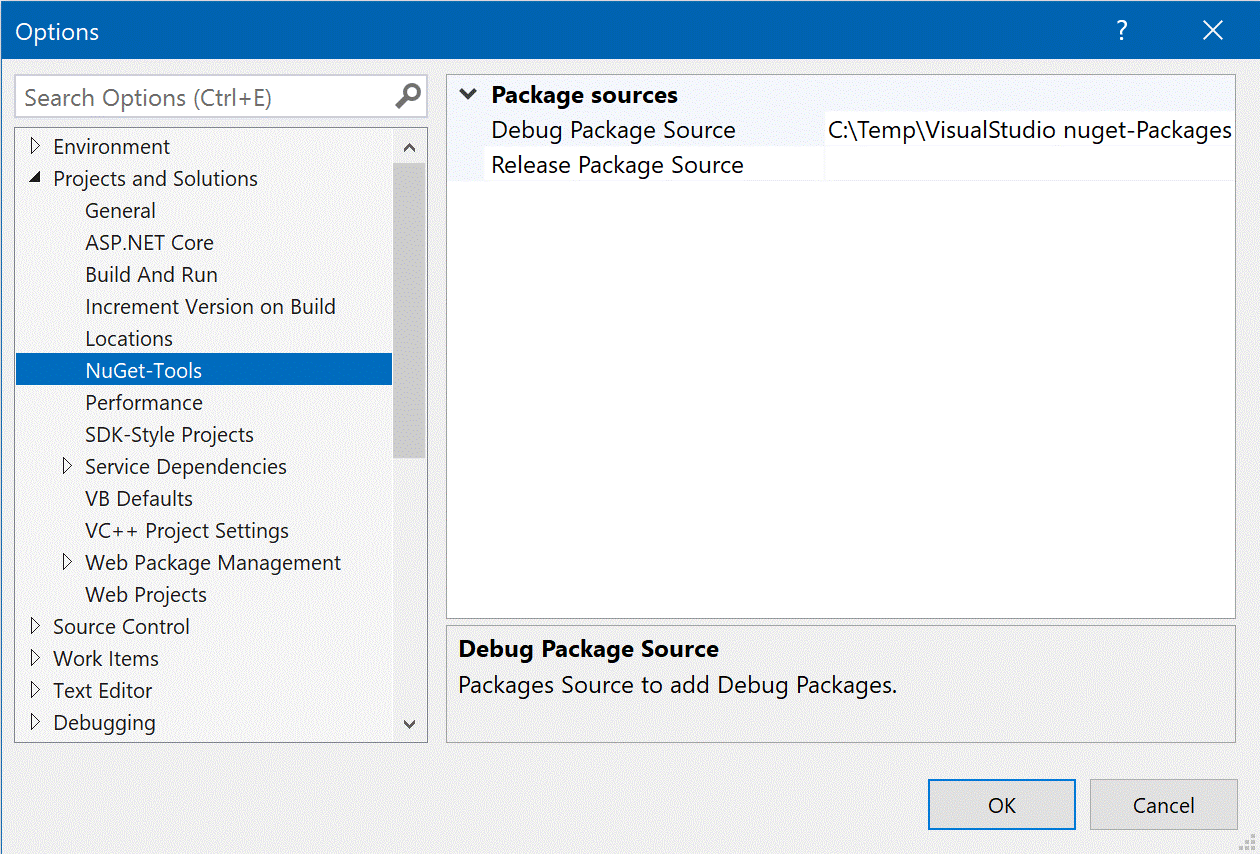The image size is (1260, 854).
Task: Open the SDK-Style Projects settings
Action: (x=169, y=434)
